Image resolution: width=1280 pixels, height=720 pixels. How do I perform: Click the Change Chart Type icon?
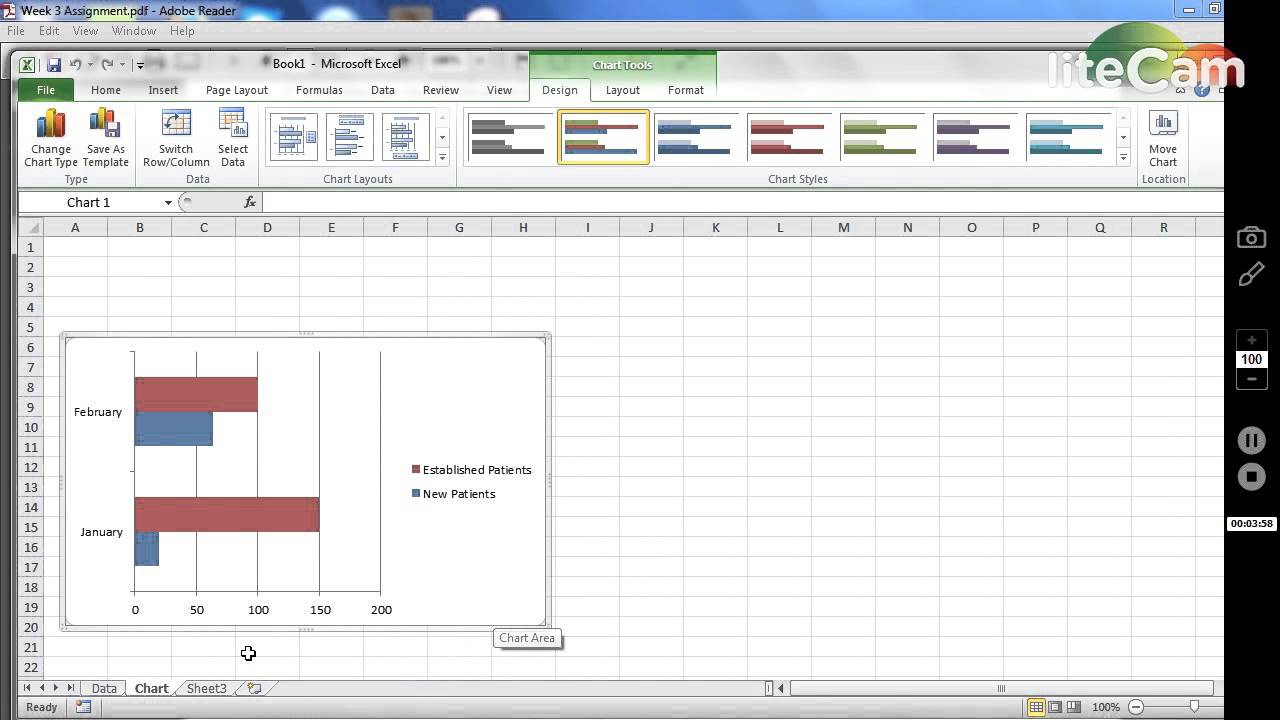pos(51,138)
